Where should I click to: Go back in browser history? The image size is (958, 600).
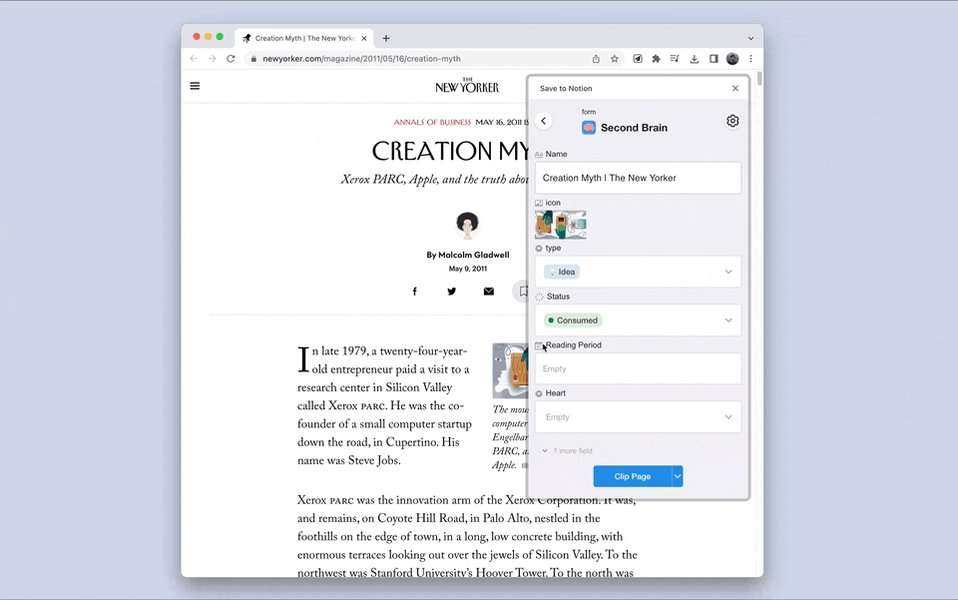click(194, 59)
